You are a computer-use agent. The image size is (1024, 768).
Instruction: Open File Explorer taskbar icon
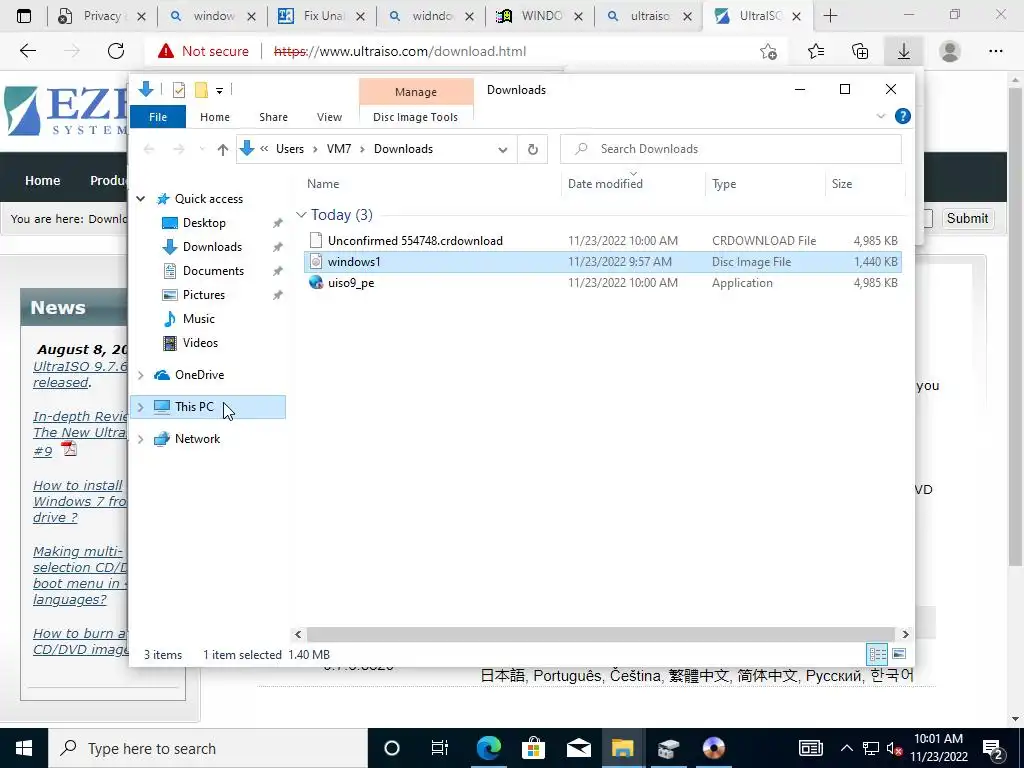pyautogui.click(x=622, y=748)
